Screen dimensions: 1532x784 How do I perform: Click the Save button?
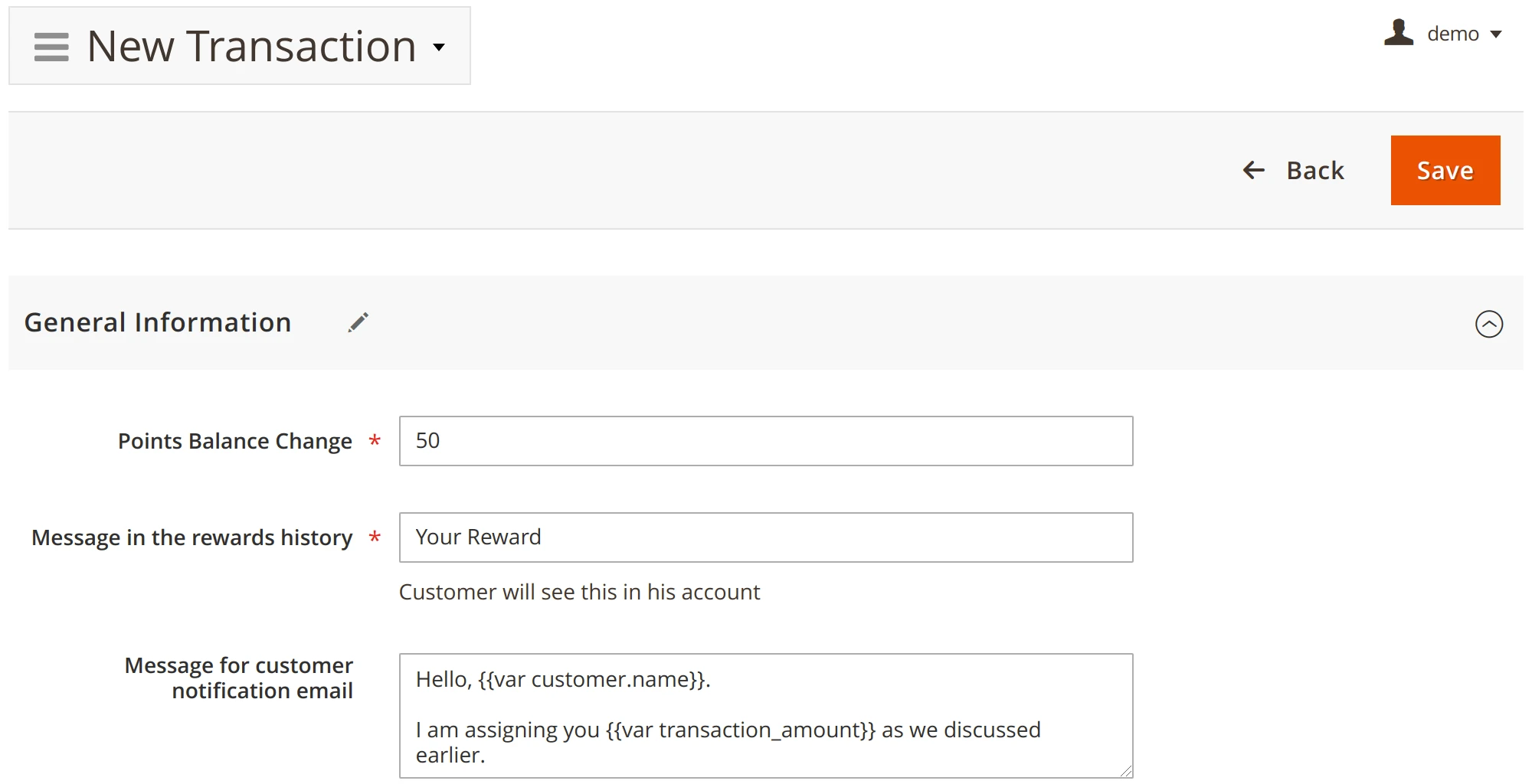pos(1445,170)
